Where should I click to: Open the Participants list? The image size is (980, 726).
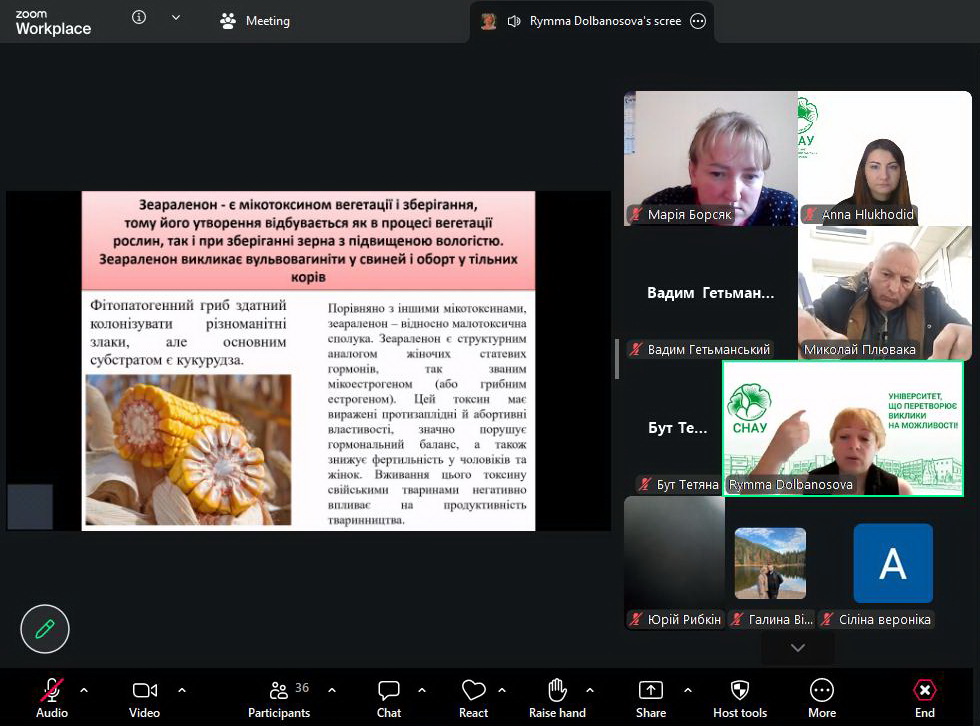279,691
